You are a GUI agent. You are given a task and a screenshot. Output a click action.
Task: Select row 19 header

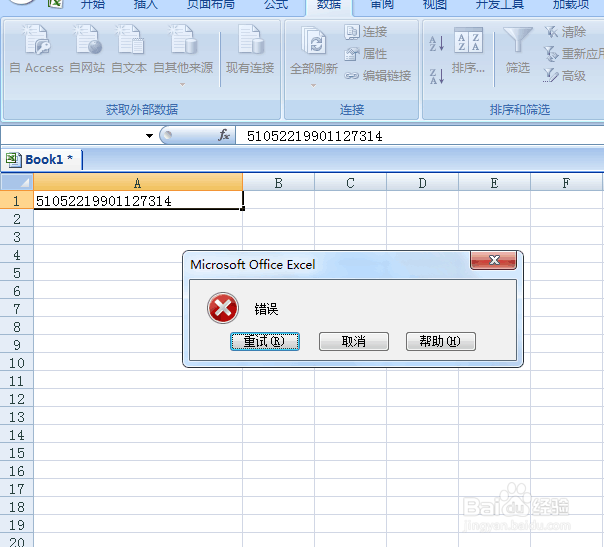tap(17, 525)
